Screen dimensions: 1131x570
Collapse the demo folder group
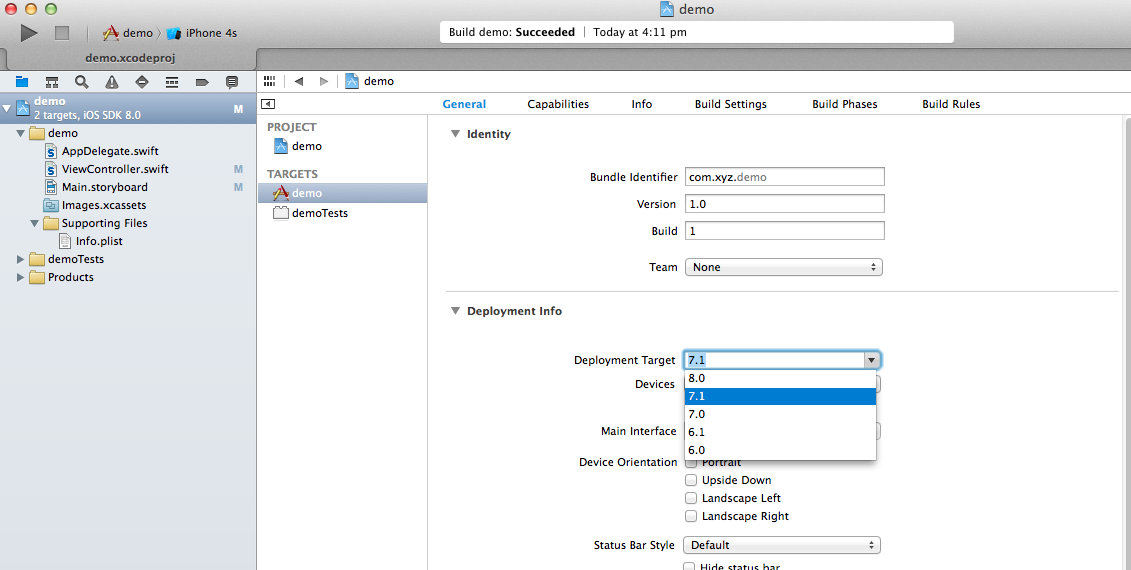coord(20,133)
